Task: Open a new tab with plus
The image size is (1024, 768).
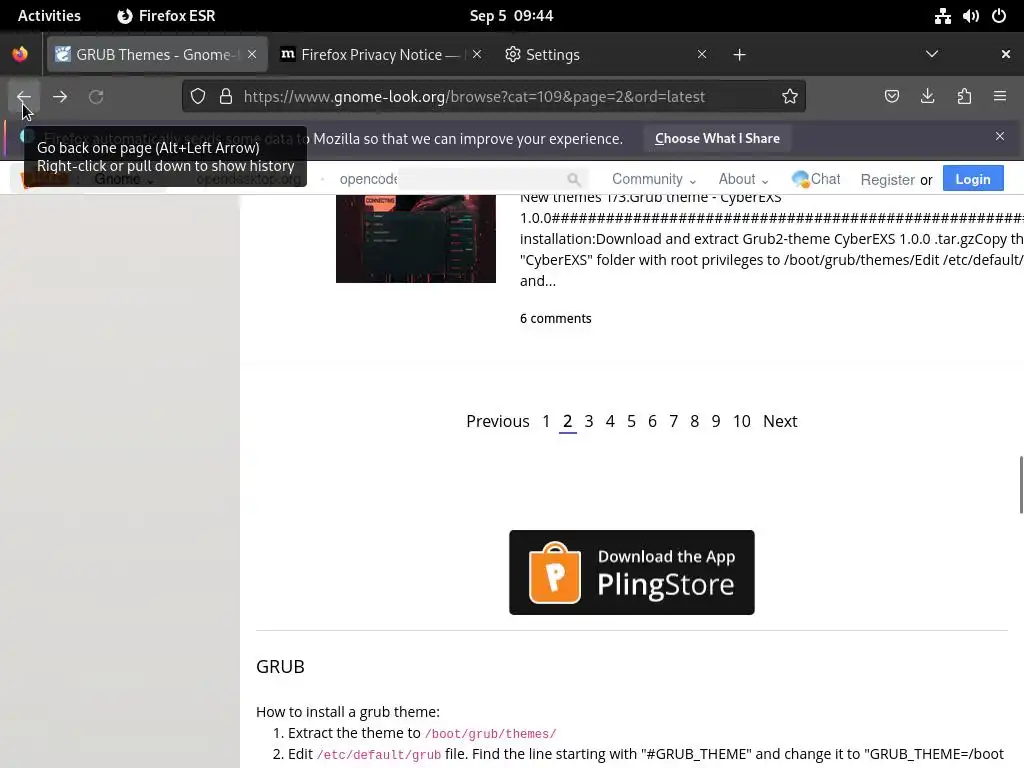Action: [x=739, y=55]
